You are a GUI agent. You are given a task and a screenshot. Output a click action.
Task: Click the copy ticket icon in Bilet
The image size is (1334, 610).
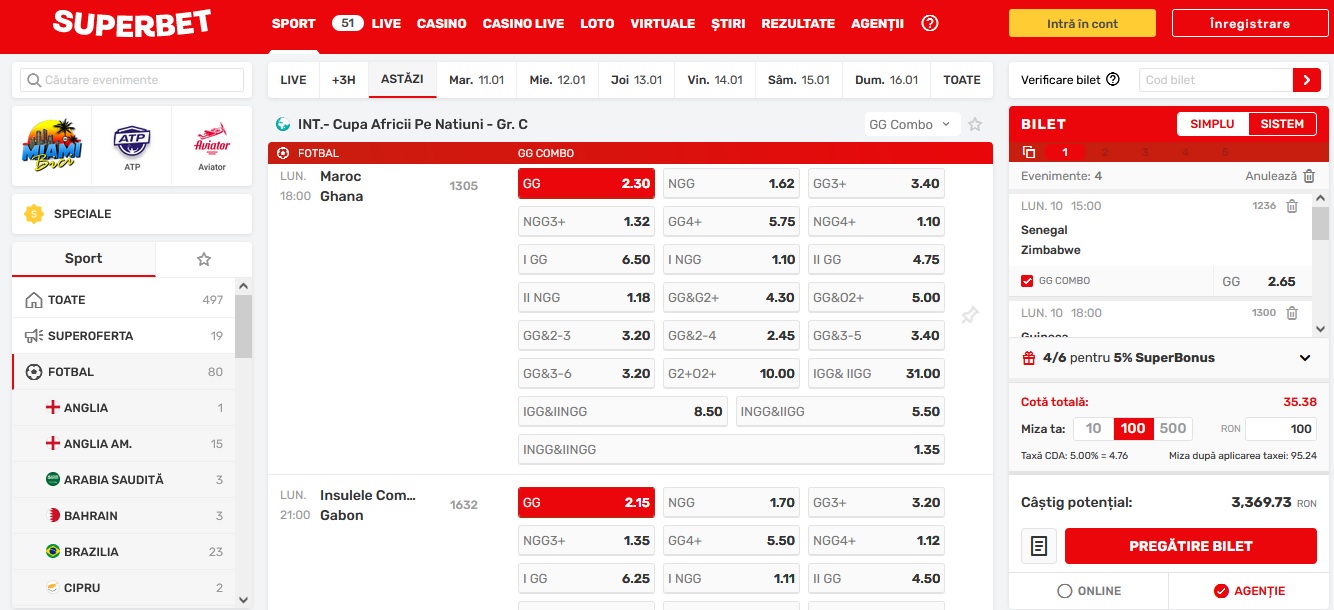pyautogui.click(x=1029, y=153)
